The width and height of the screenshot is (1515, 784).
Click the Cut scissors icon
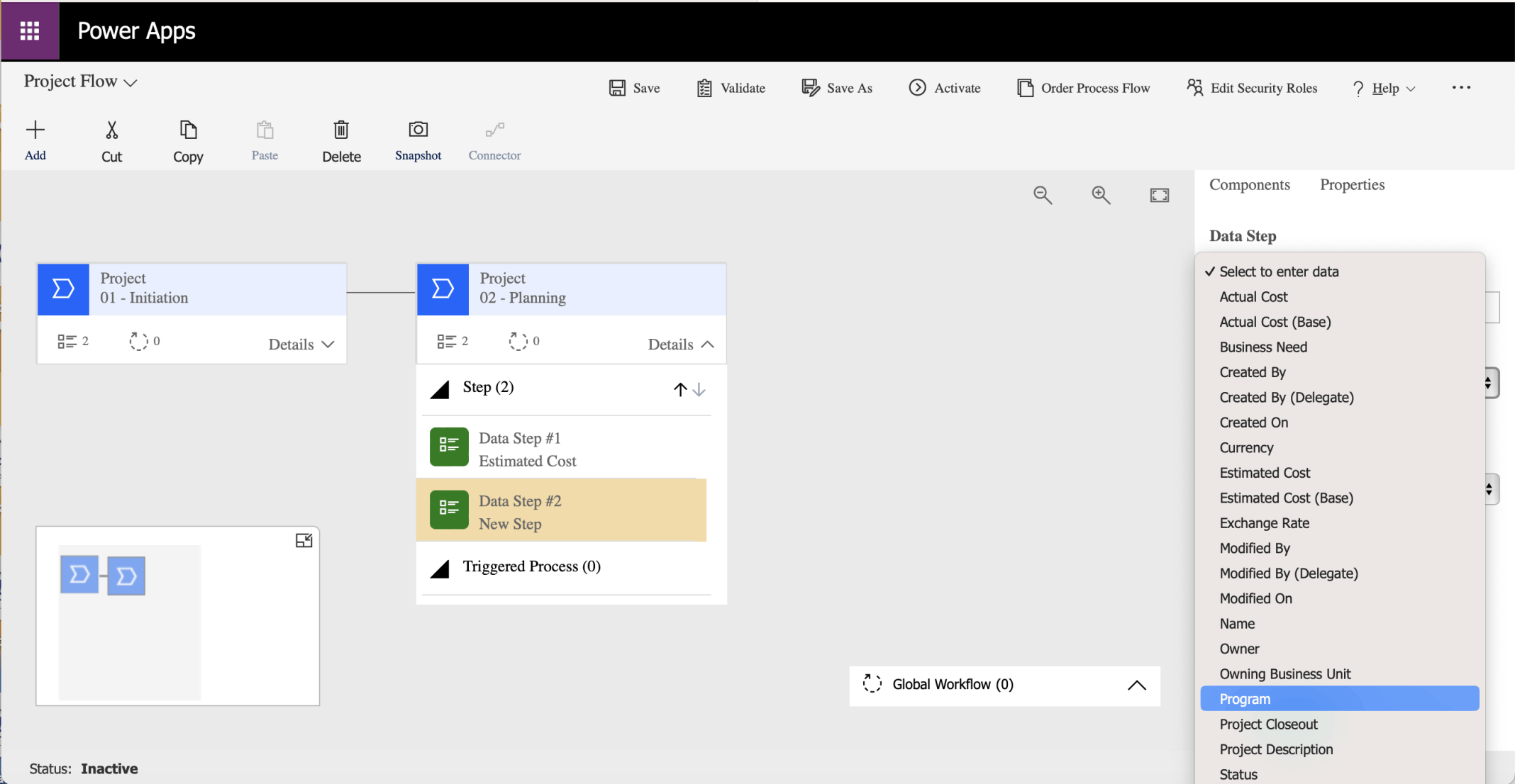111,130
